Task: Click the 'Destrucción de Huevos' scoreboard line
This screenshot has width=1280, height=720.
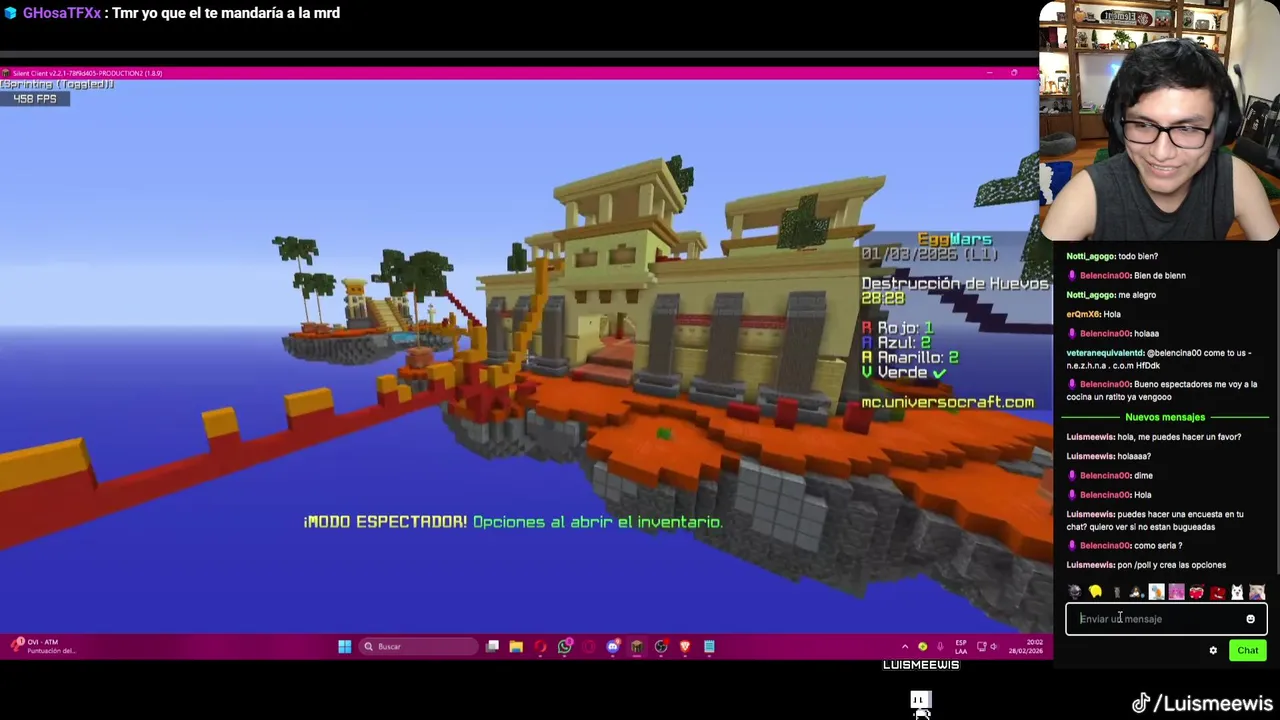Action: click(954, 284)
